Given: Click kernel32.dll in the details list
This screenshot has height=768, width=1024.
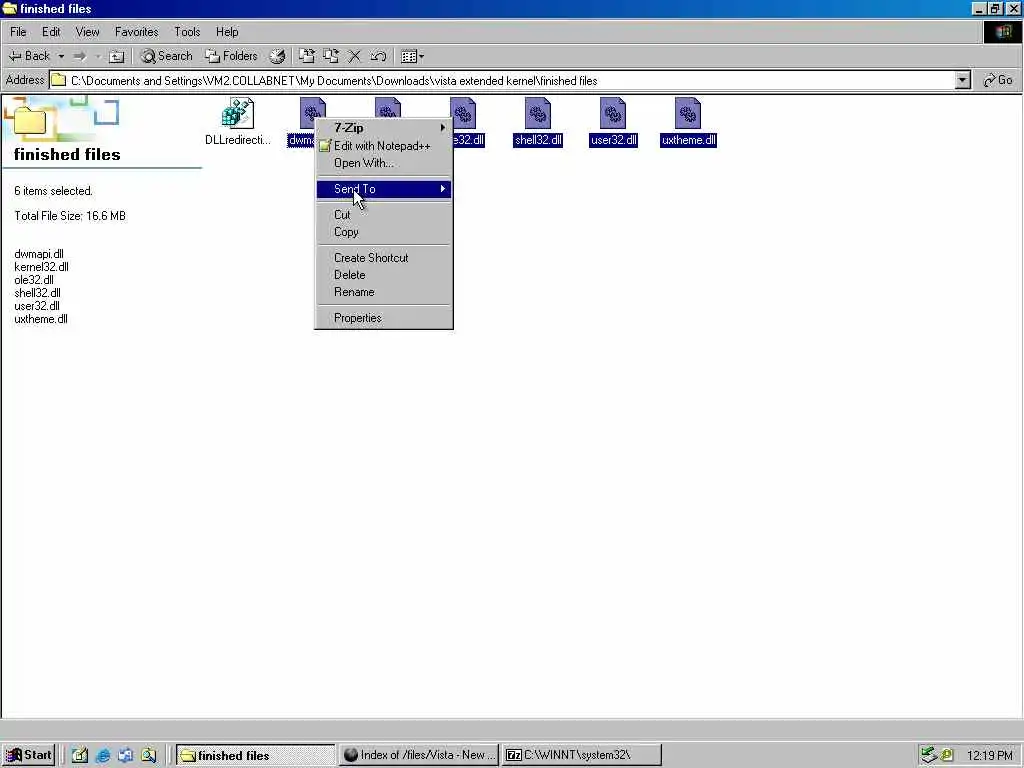Looking at the screenshot, I should click(41, 266).
